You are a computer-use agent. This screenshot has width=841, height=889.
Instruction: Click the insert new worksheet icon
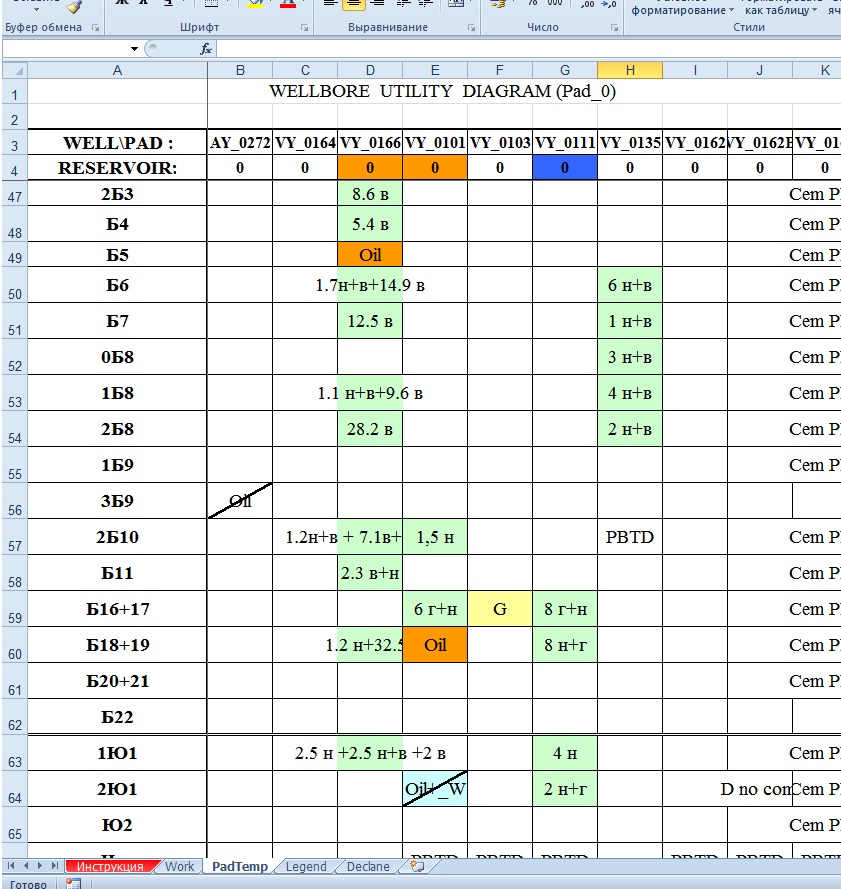click(x=417, y=866)
